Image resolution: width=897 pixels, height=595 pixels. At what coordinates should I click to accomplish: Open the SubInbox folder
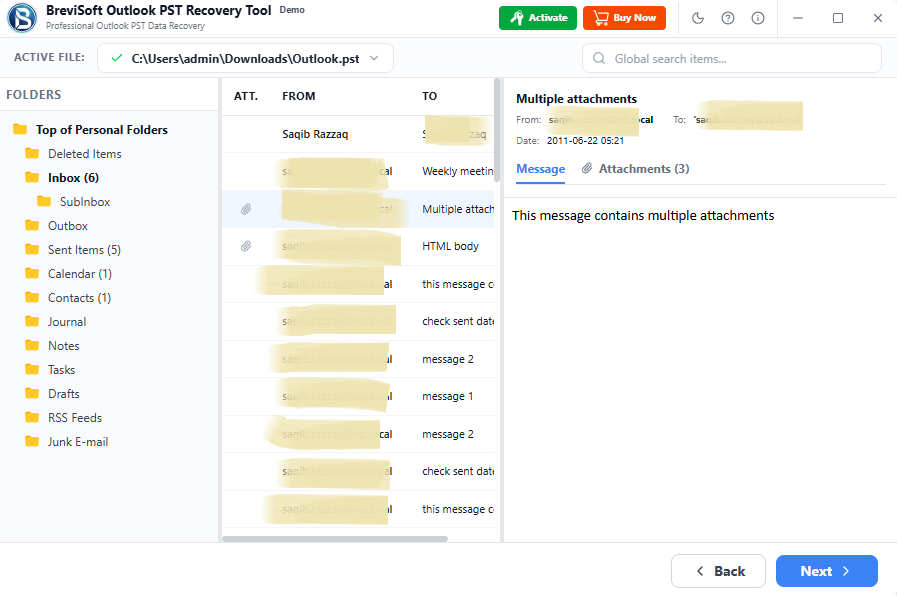pyautogui.click(x=85, y=202)
